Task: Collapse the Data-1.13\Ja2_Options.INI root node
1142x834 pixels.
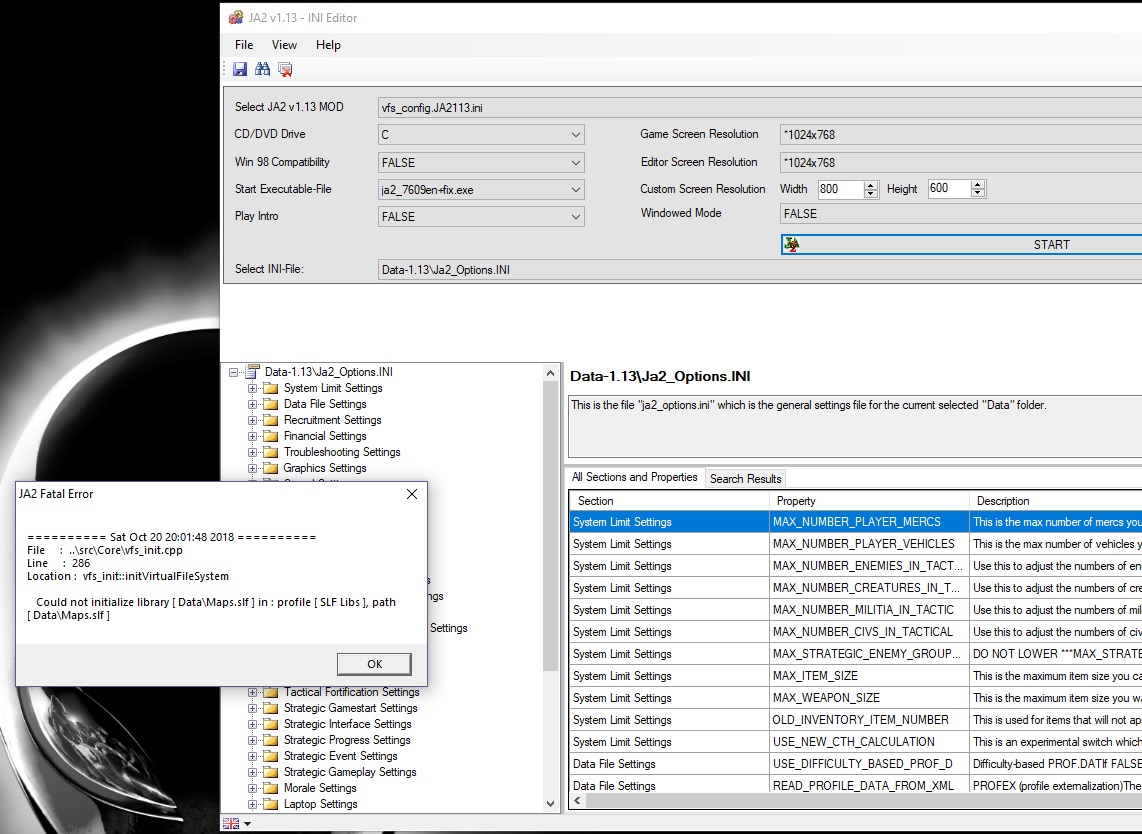Action: [x=233, y=372]
